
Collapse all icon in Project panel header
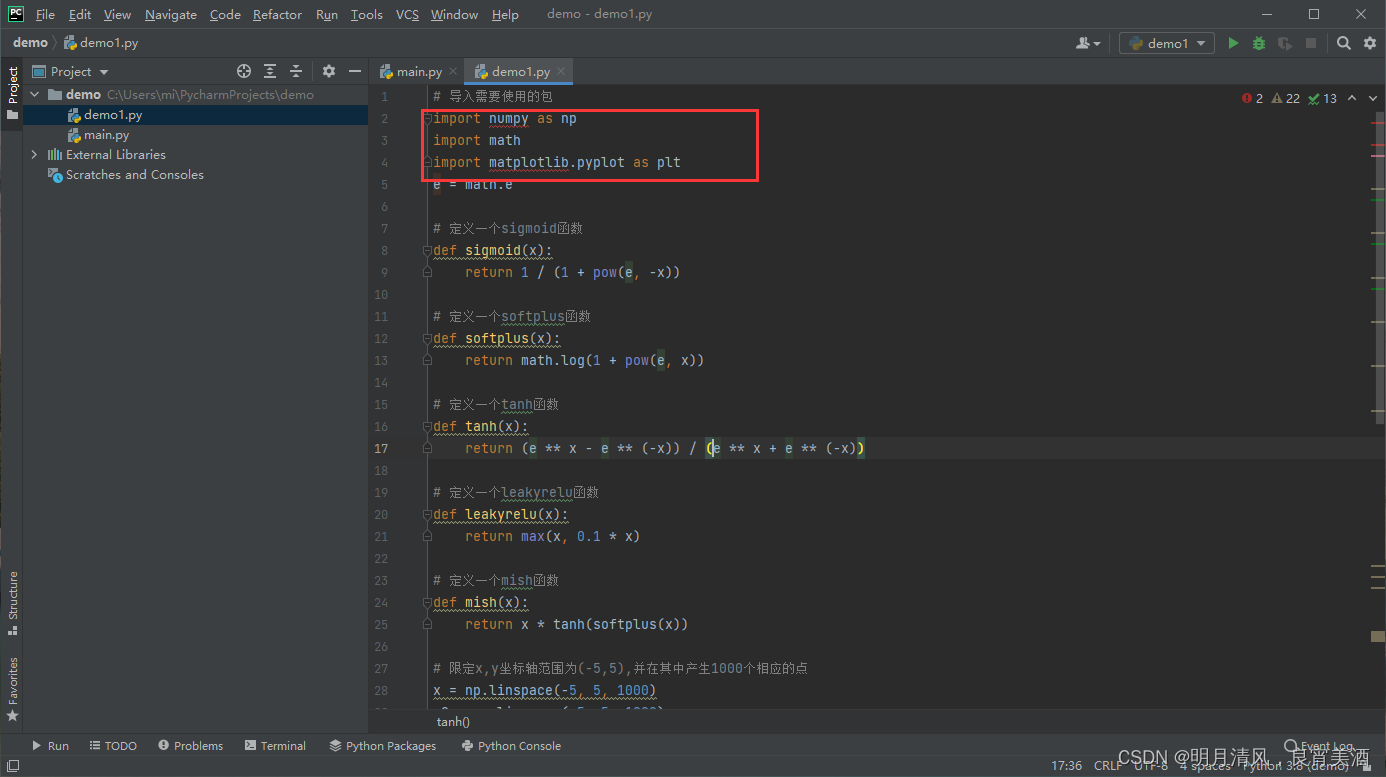coord(296,71)
